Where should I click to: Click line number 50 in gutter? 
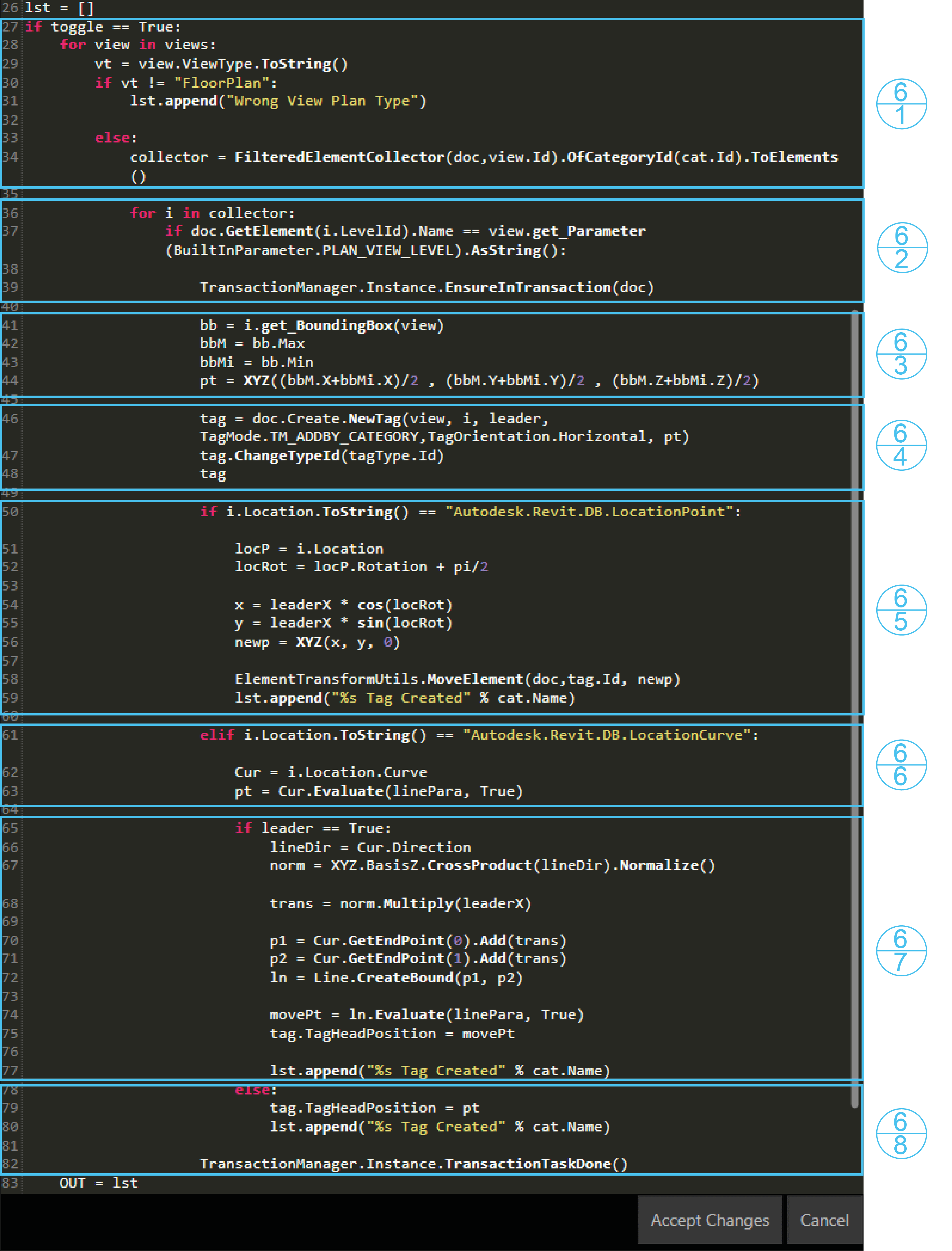click(10, 512)
